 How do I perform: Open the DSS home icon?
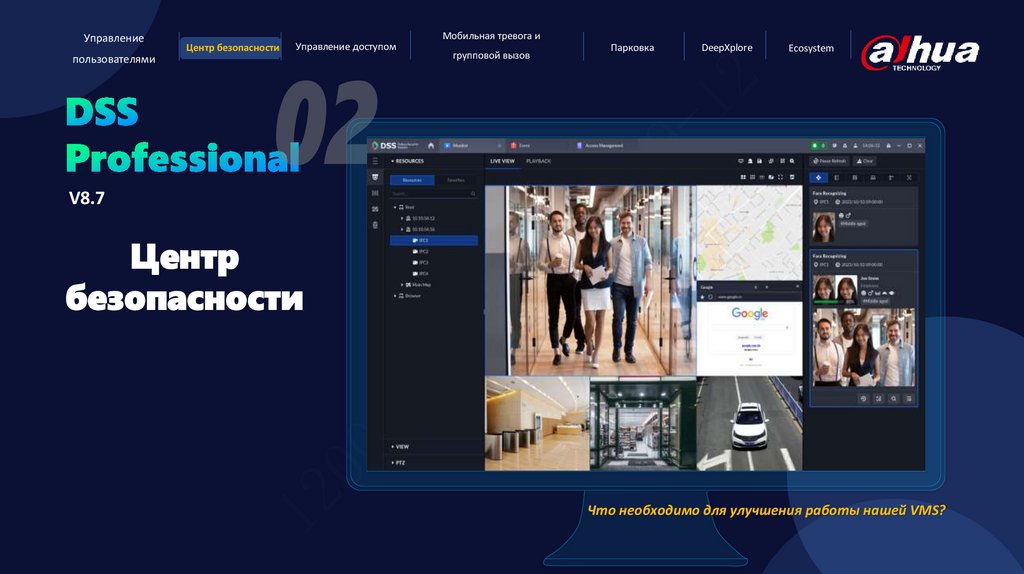tap(430, 145)
